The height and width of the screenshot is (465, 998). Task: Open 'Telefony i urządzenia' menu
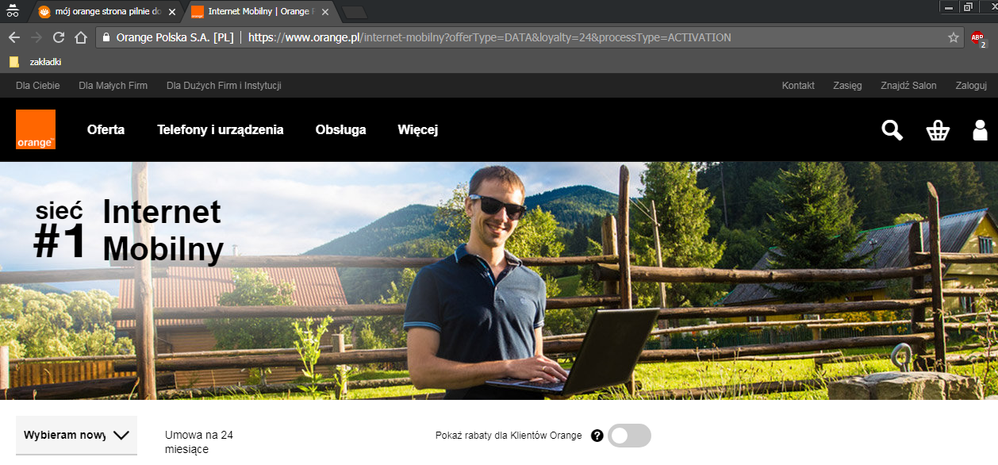click(x=220, y=130)
